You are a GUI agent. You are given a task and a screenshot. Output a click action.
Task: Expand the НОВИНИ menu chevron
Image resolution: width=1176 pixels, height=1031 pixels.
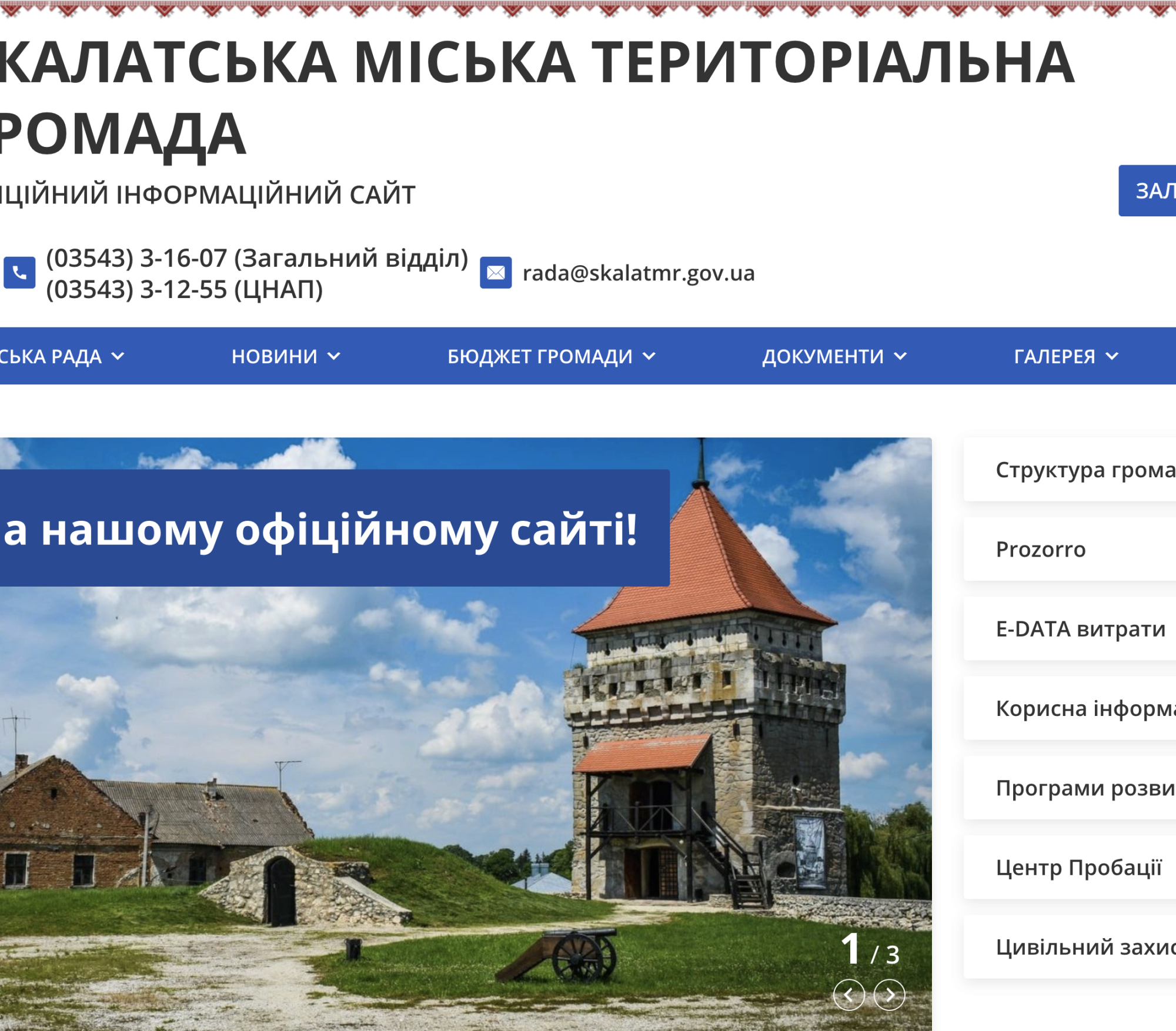pyautogui.click(x=334, y=356)
